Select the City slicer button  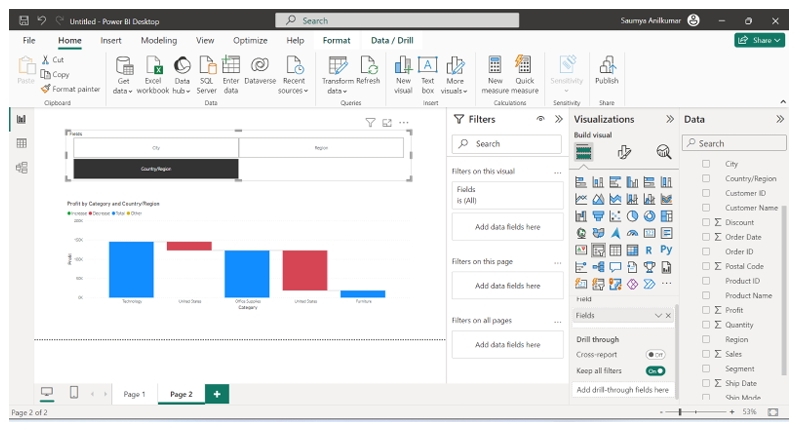[x=156, y=148]
